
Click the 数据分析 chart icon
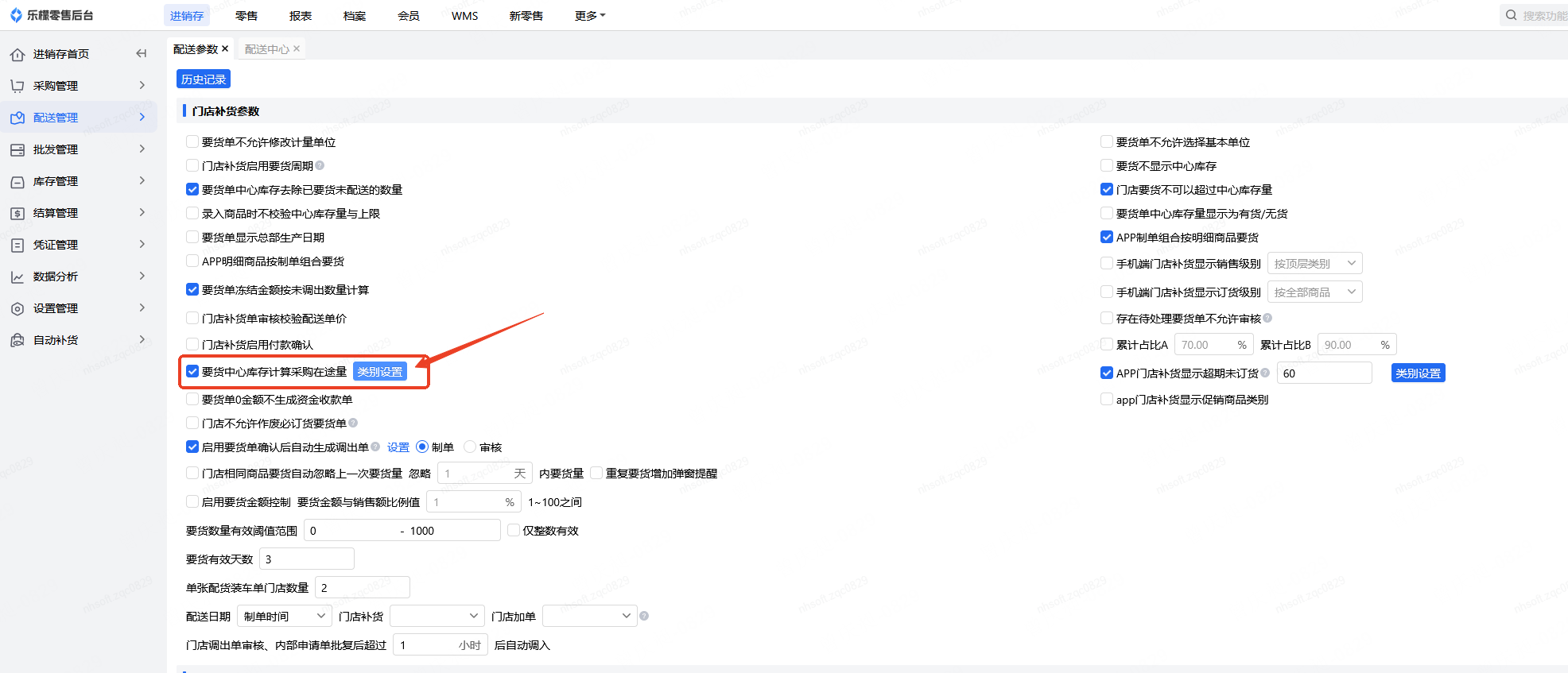17,277
